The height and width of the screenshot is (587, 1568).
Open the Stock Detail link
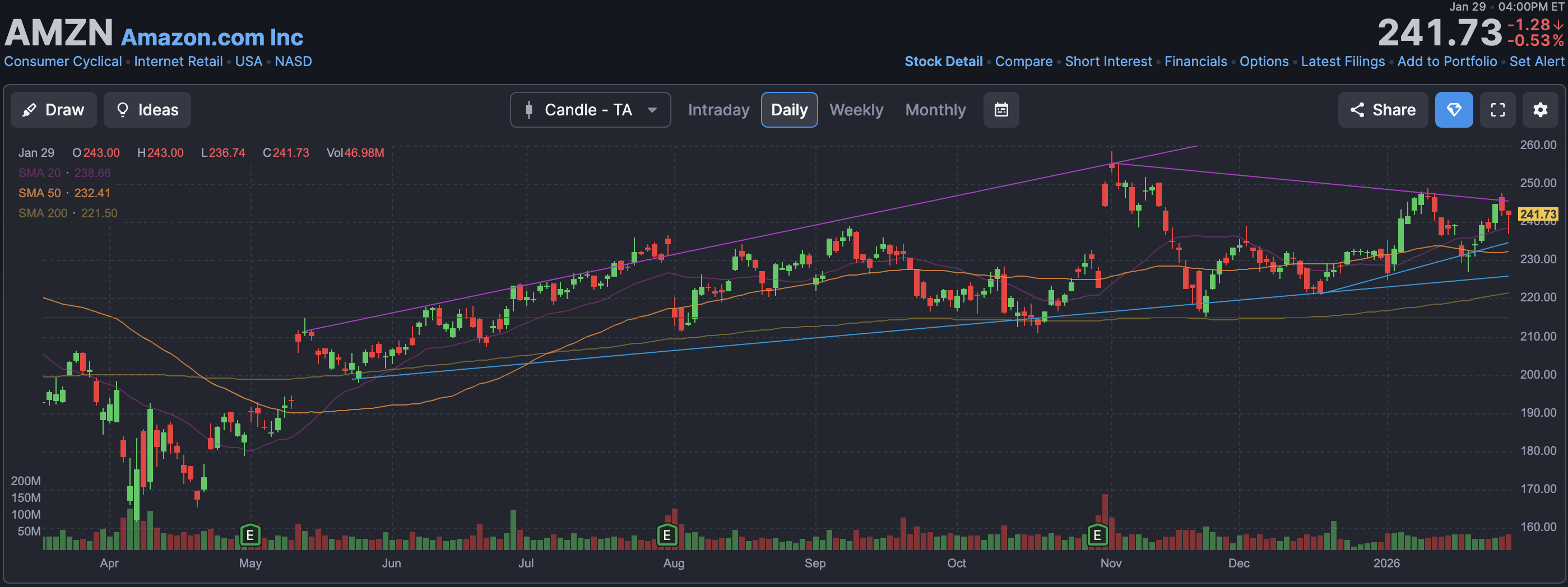944,62
